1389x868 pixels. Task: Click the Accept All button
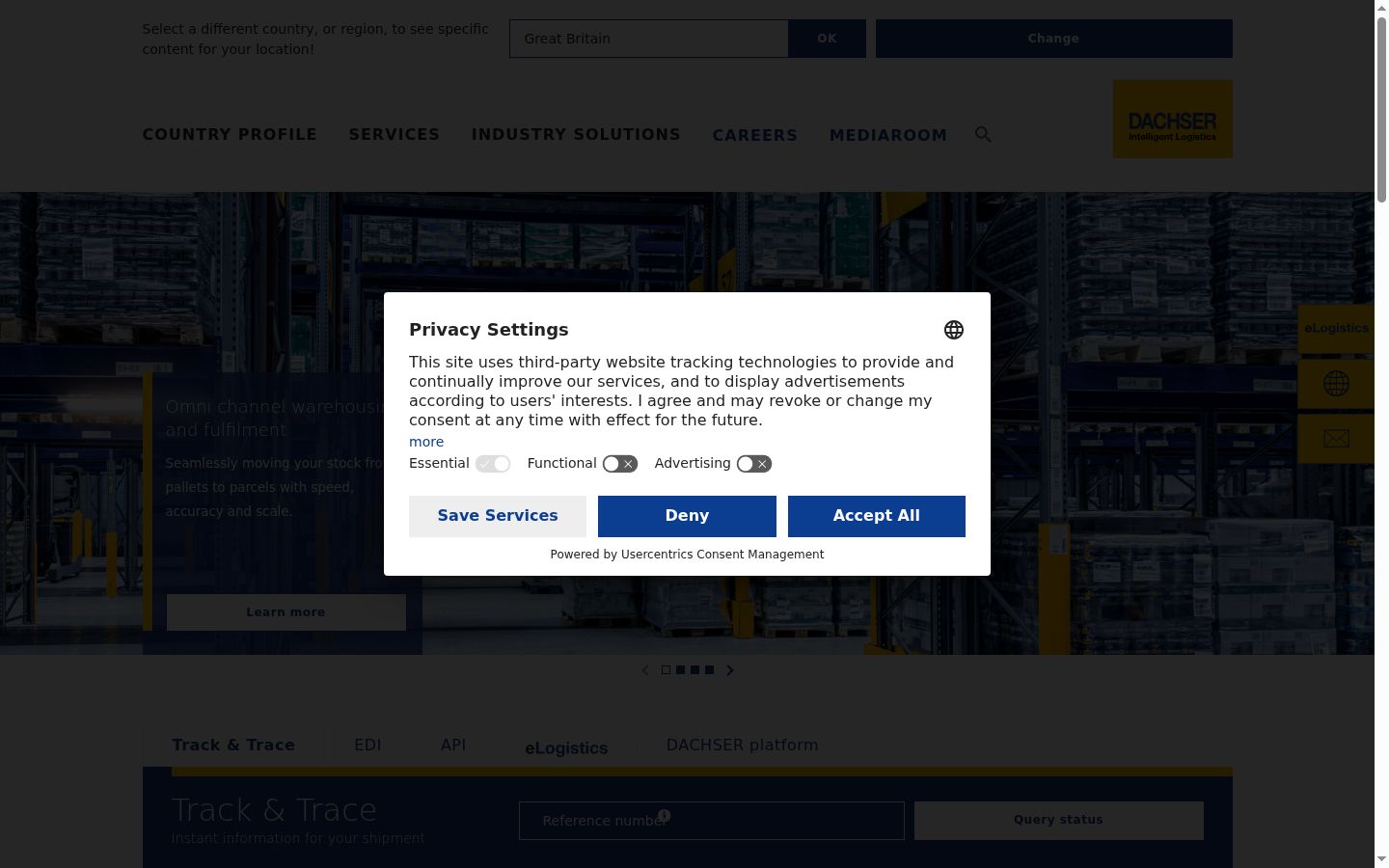(877, 516)
